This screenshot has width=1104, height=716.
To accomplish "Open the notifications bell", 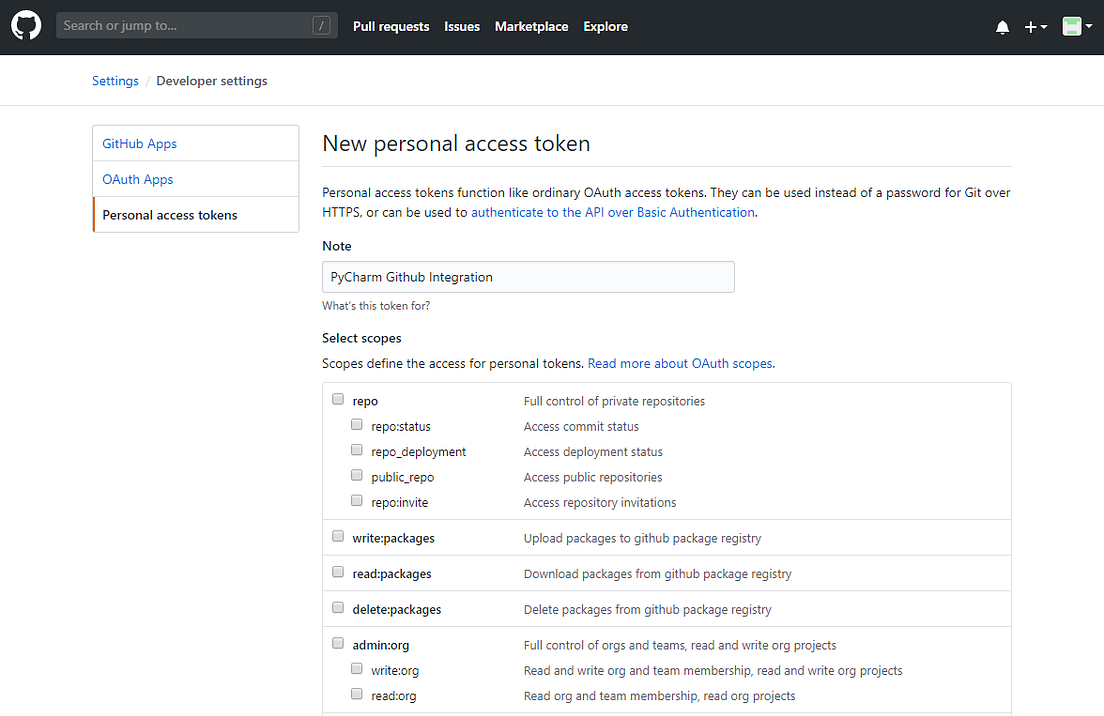I will tap(1002, 27).
